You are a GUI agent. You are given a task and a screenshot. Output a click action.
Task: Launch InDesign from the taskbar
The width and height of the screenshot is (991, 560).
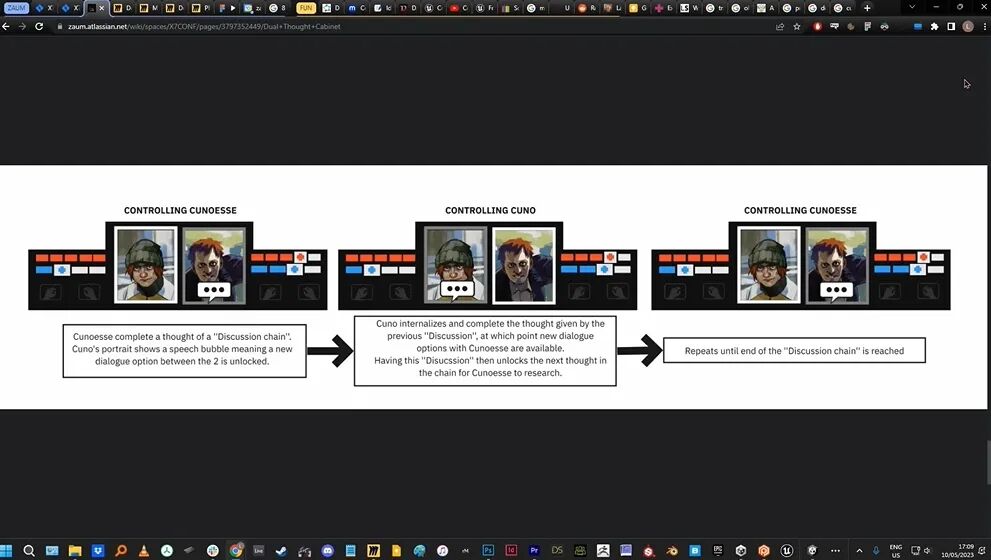coord(511,551)
